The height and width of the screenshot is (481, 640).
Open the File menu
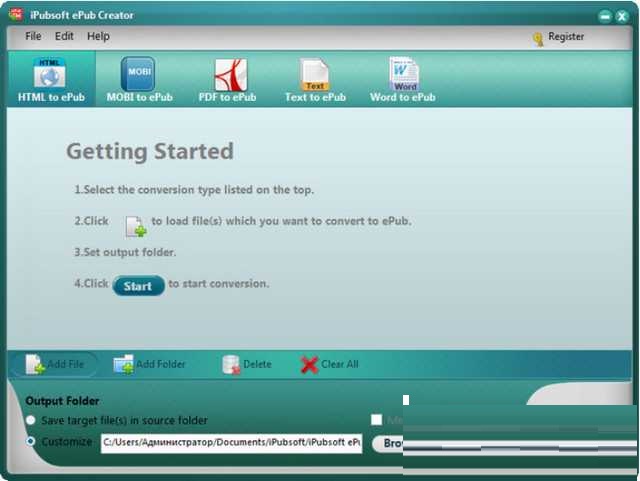(x=33, y=36)
